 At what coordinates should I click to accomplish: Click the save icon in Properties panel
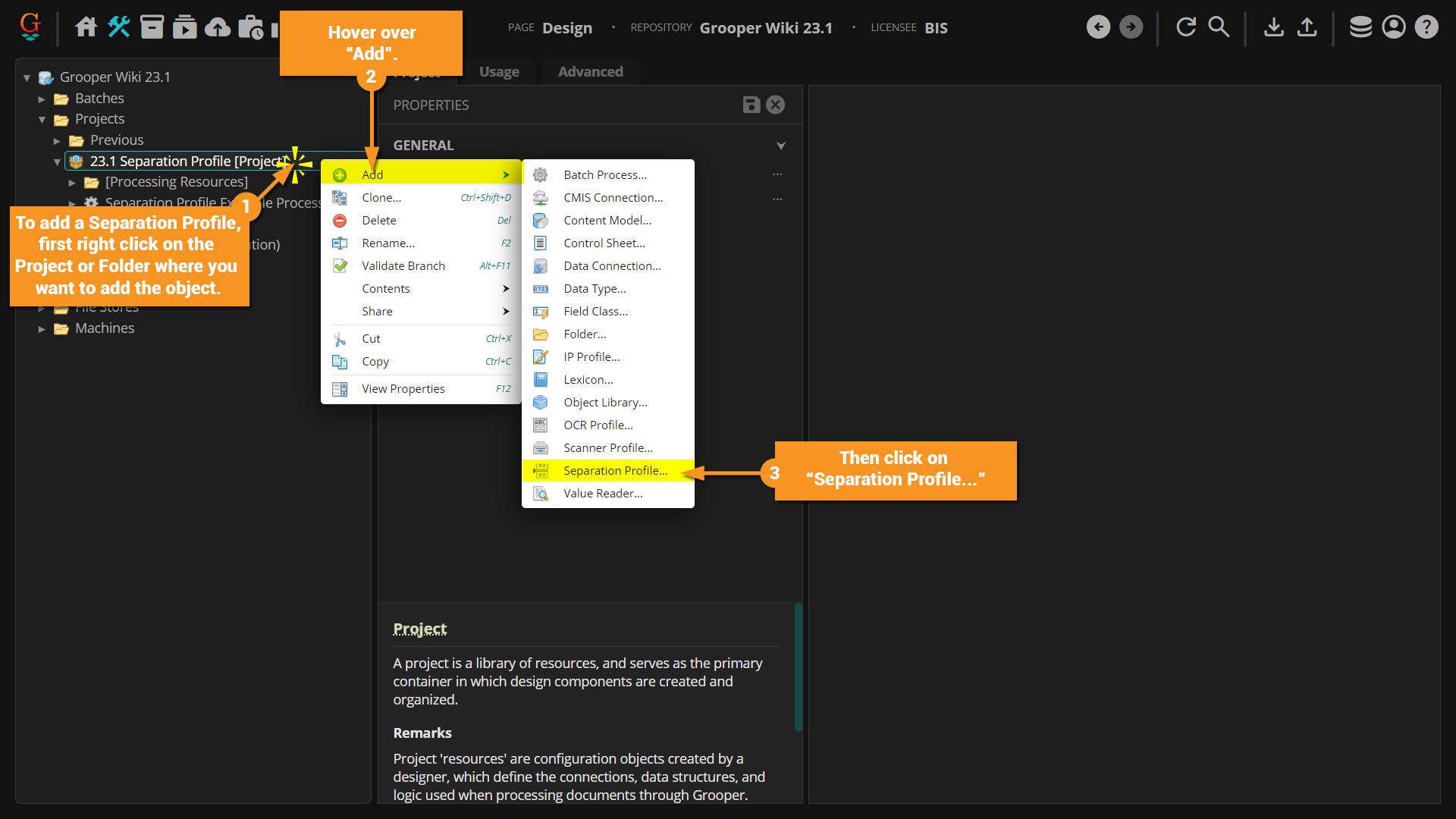pyautogui.click(x=751, y=105)
